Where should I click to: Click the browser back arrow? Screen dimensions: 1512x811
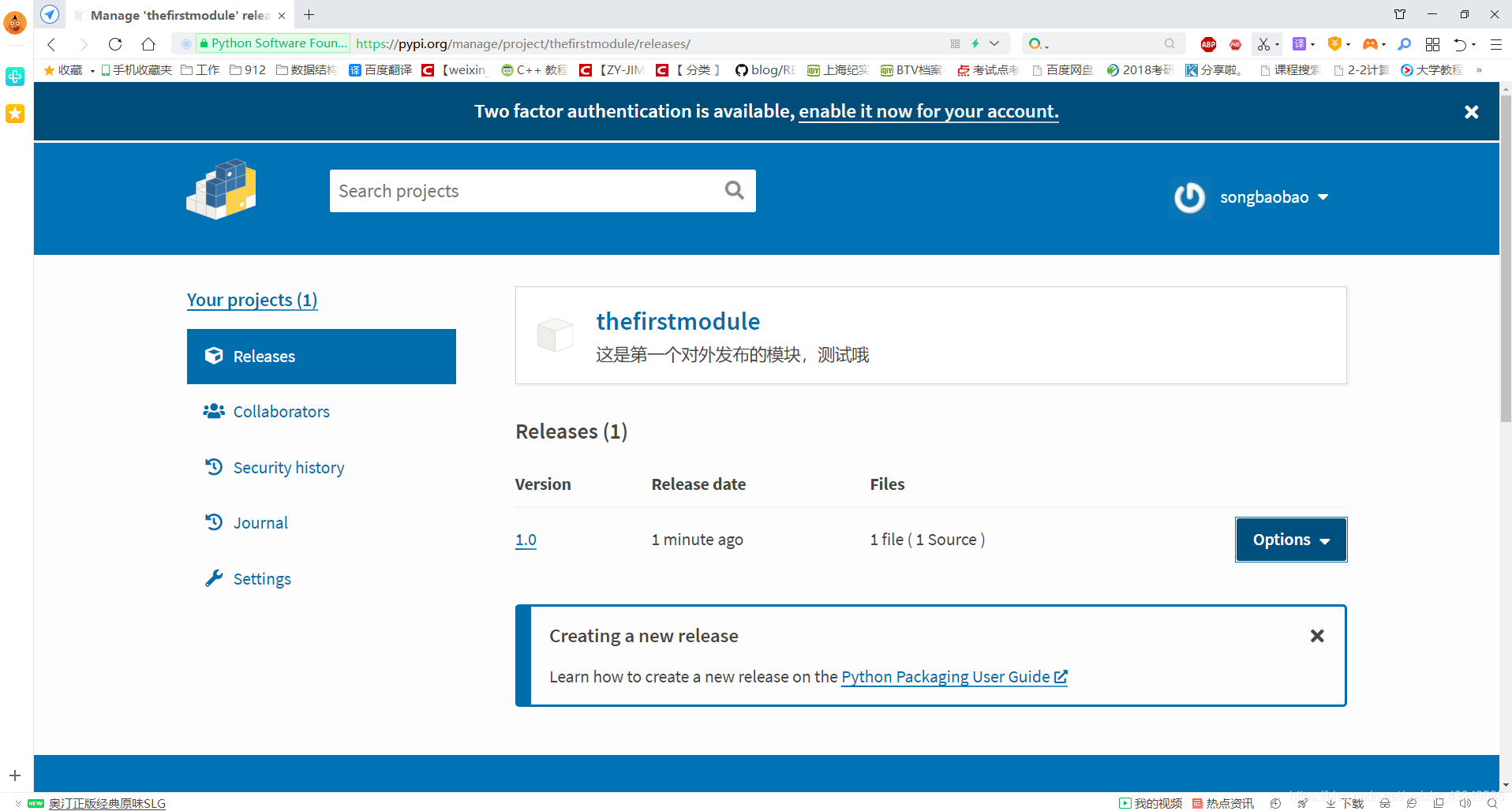(51, 44)
